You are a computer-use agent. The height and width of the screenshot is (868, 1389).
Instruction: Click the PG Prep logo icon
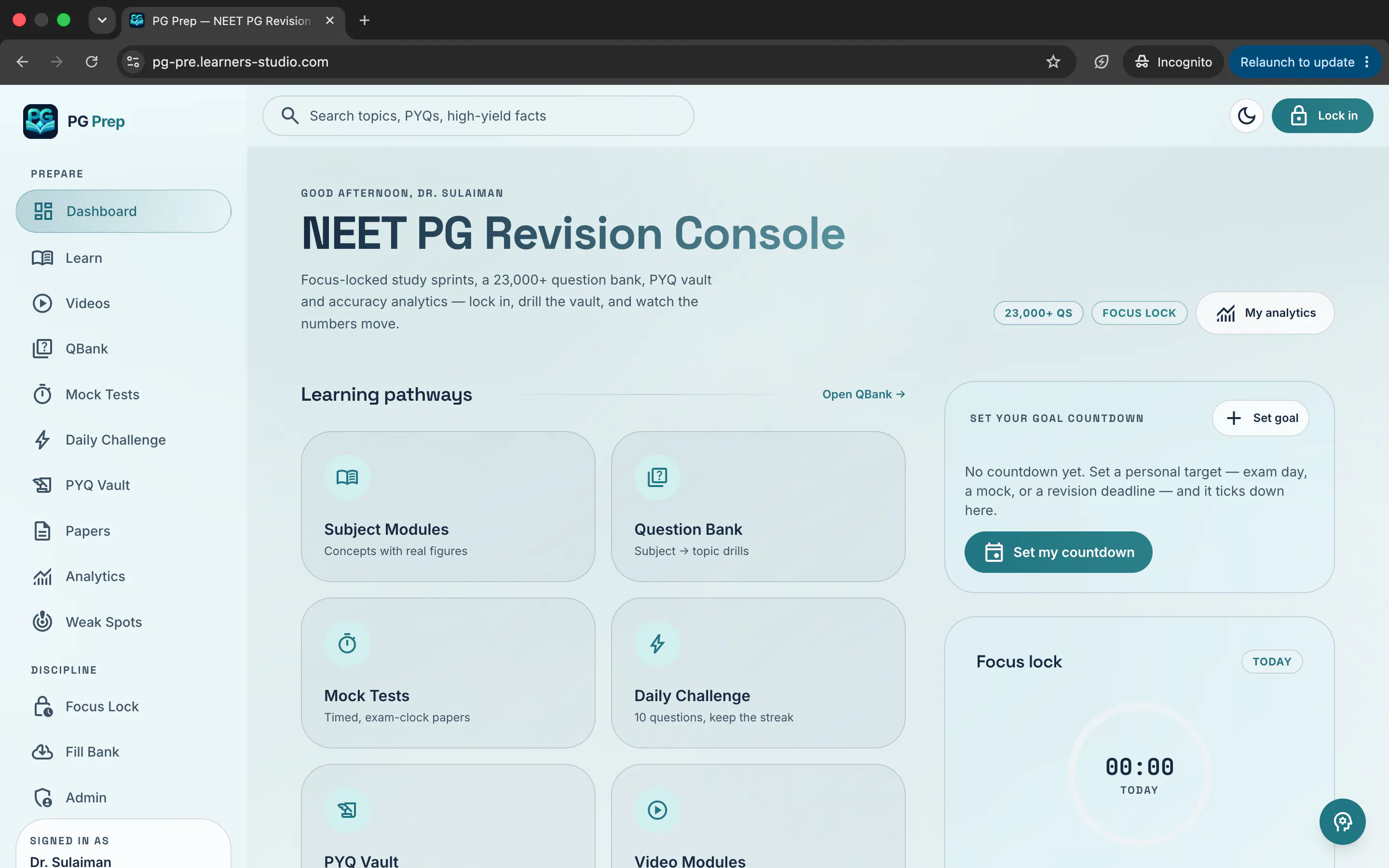point(40,121)
